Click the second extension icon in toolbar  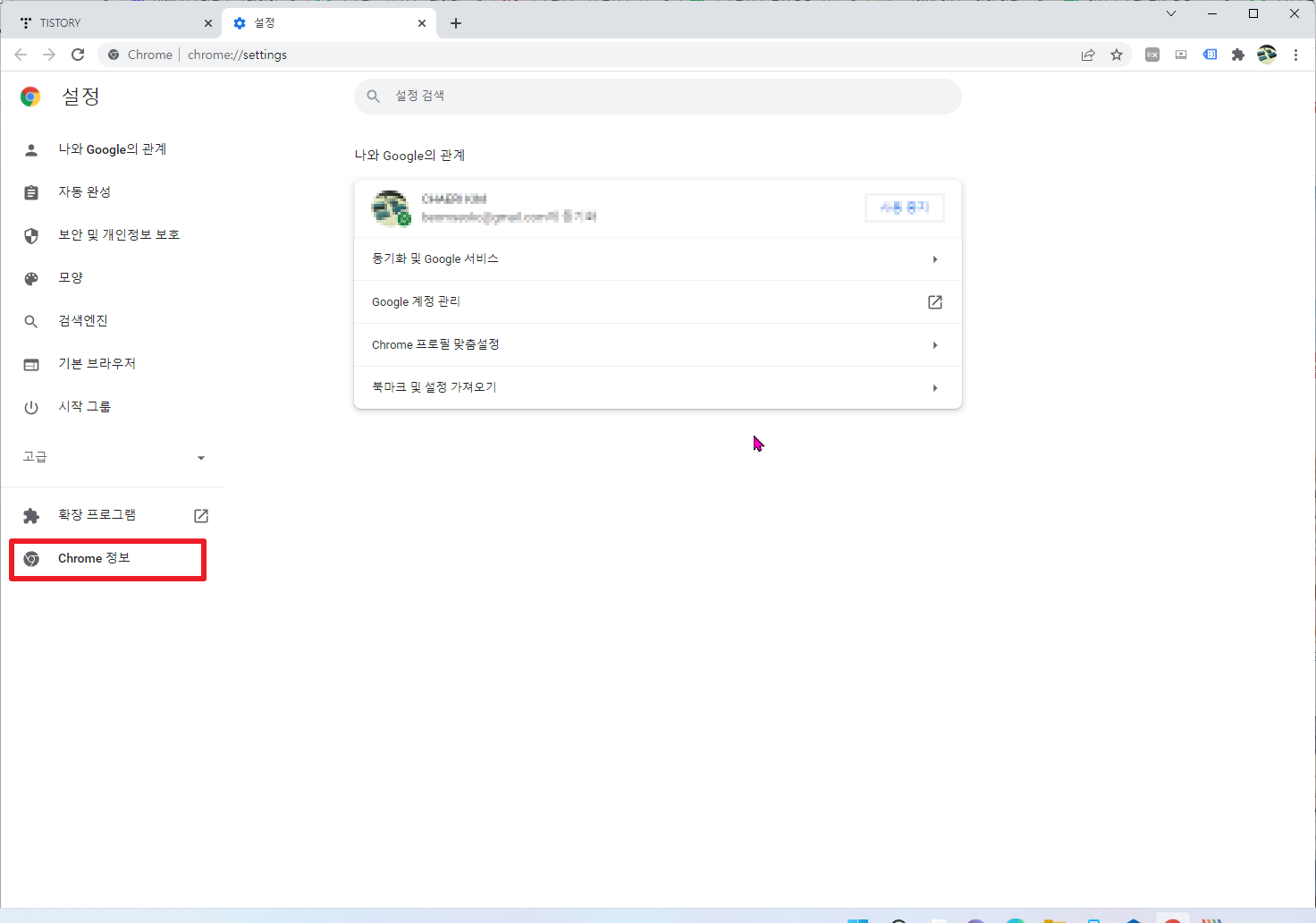pyautogui.click(x=1181, y=55)
